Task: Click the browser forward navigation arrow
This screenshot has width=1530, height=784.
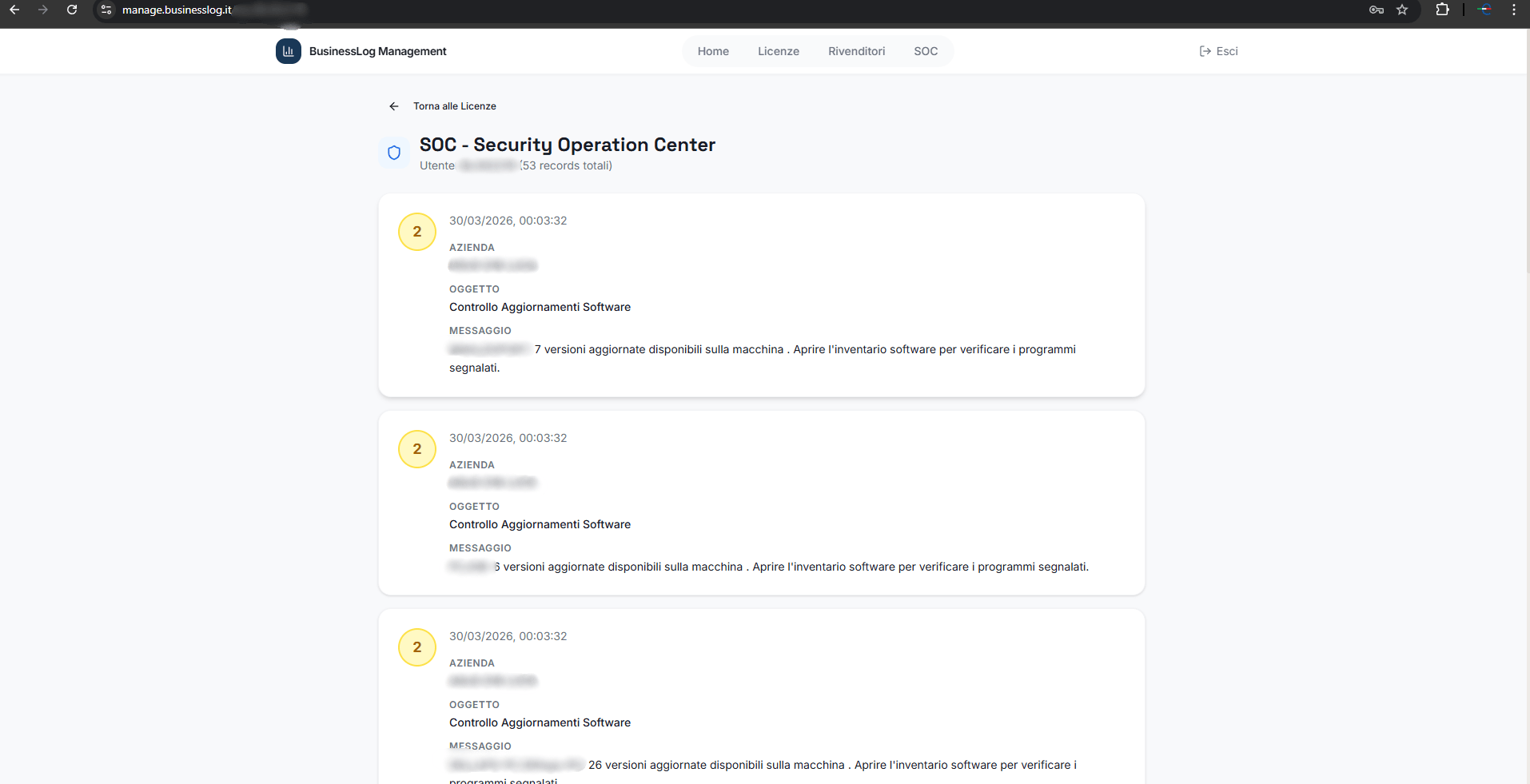Action: (43, 10)
